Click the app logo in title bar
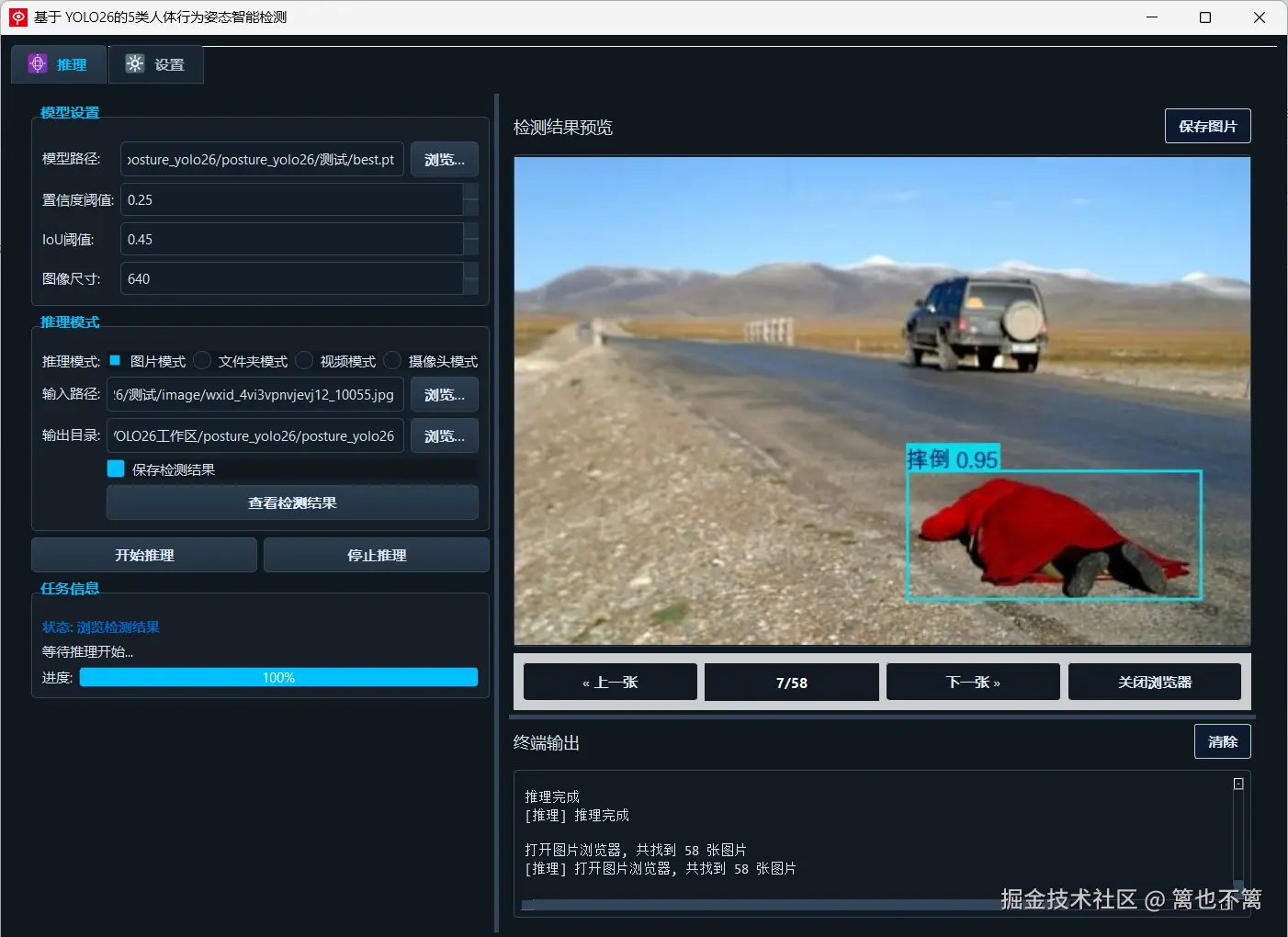The height and width of the screenshot is (937, 1288). pyautogui.click(x=18, y=17)
